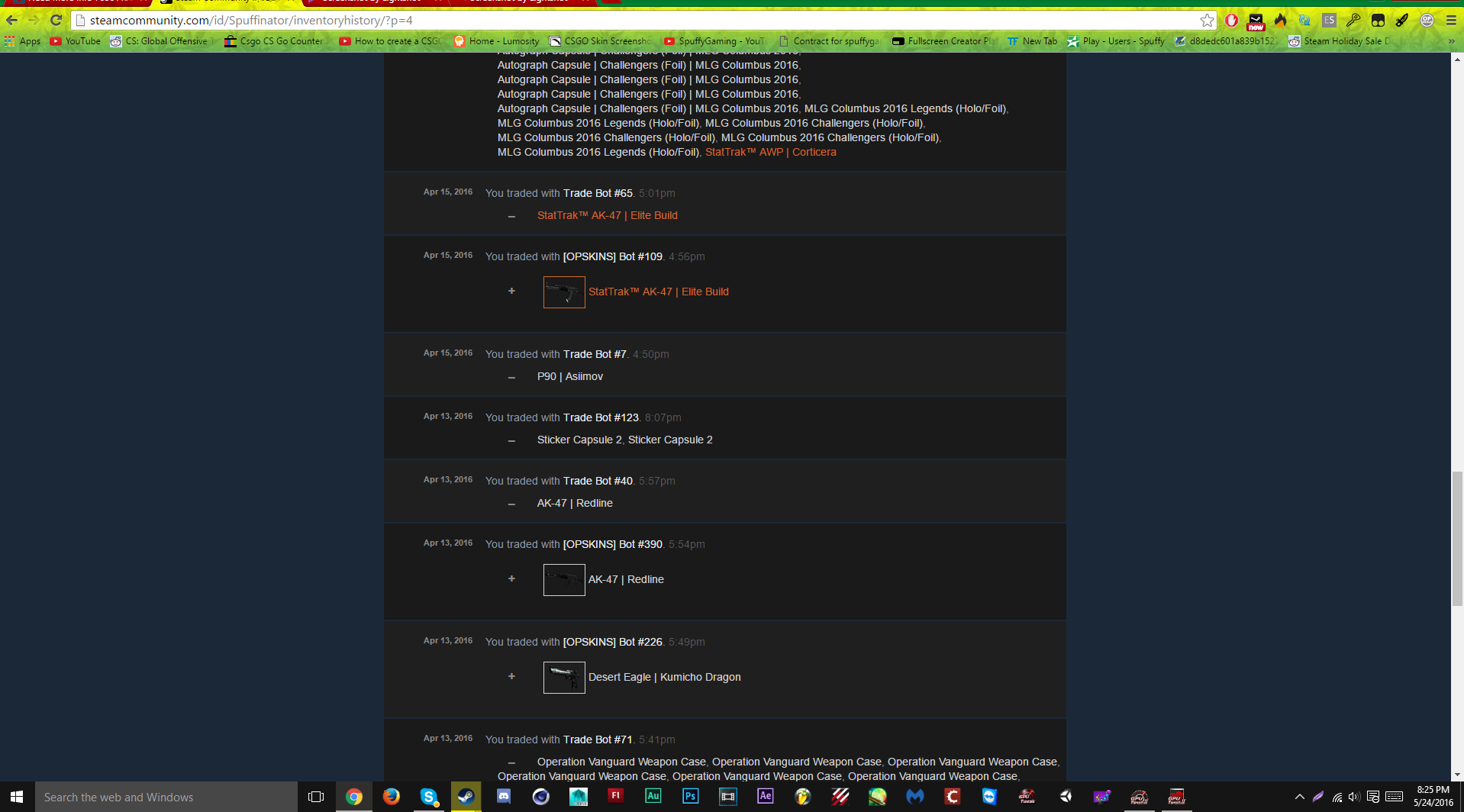The width and height of the screenshot is (1464, 812).
Task: Click the browser back arrow
Action: coord(12,21)
